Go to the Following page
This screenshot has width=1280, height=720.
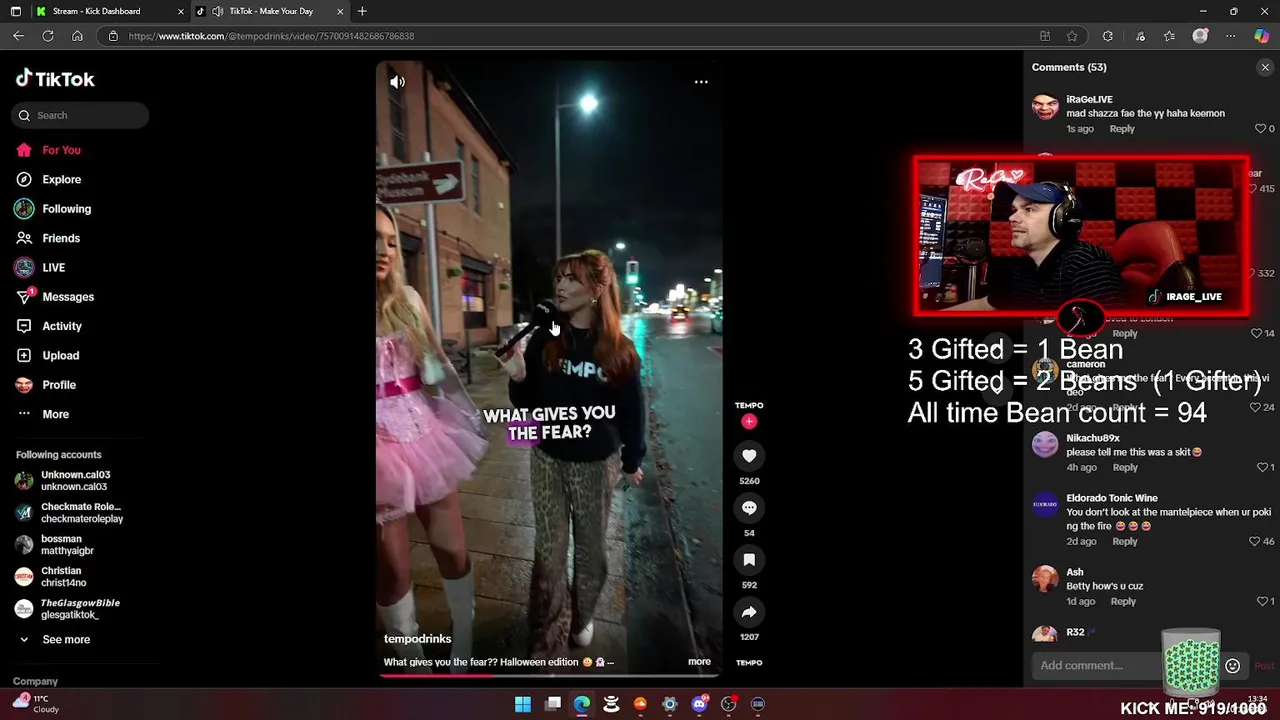point(53,209)
